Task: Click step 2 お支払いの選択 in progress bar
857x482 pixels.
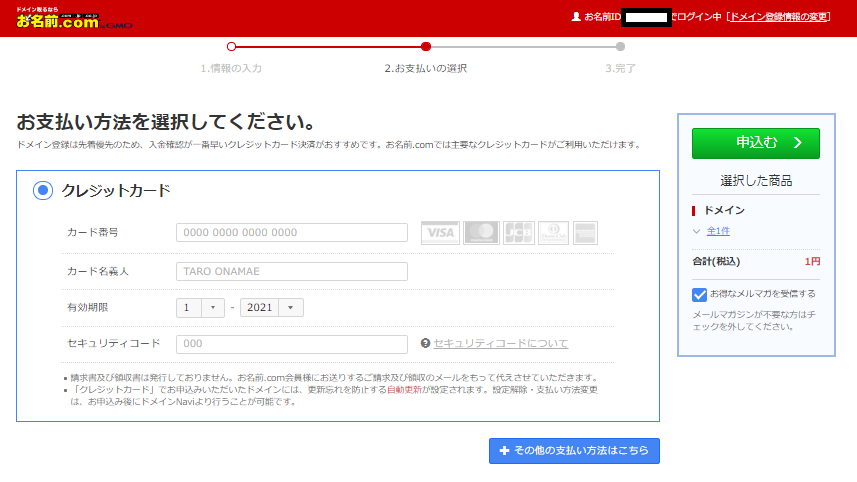Action: click(426, 68)
